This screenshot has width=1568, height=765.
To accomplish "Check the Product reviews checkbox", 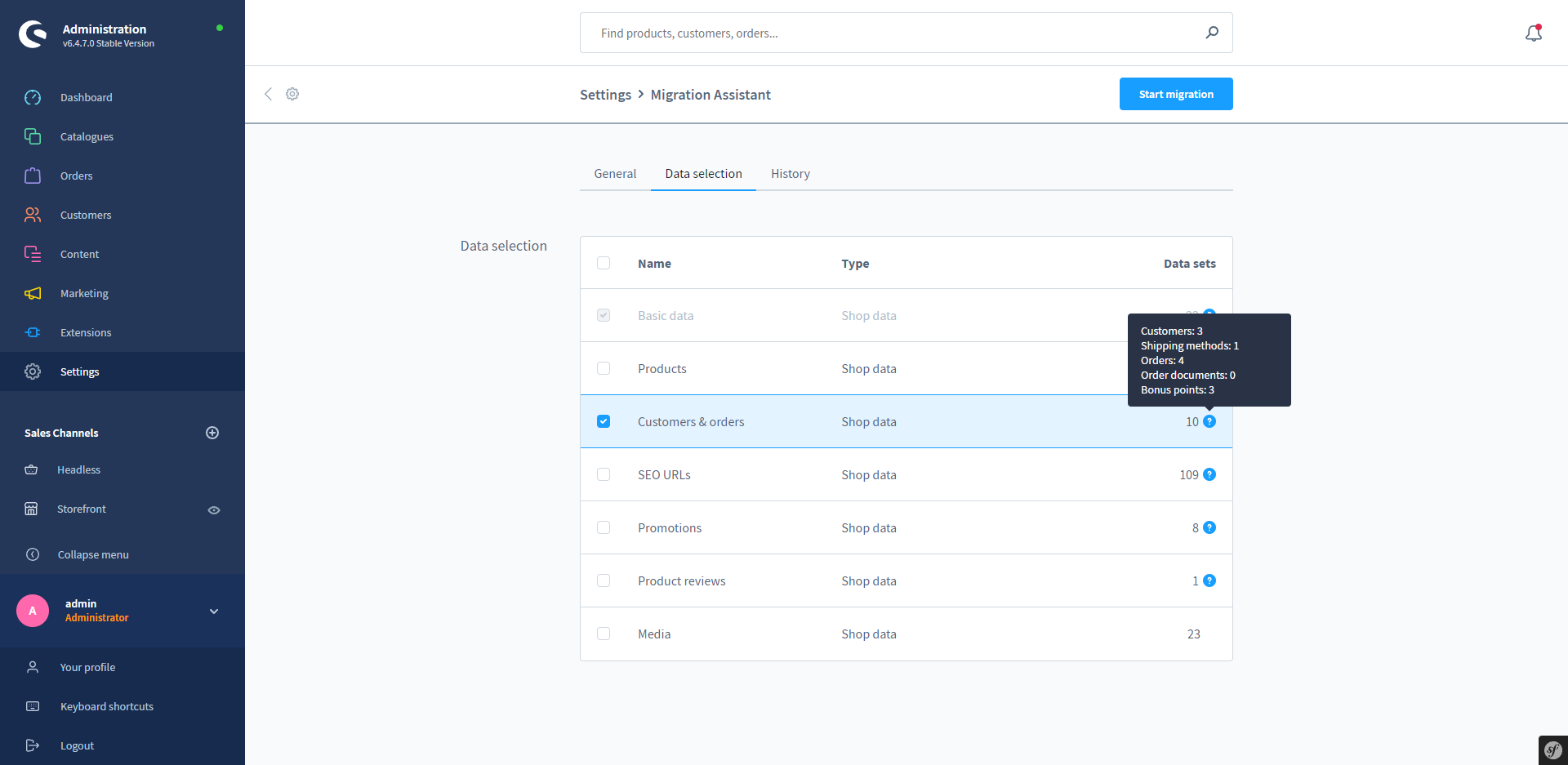I will [x=604, y=580].
